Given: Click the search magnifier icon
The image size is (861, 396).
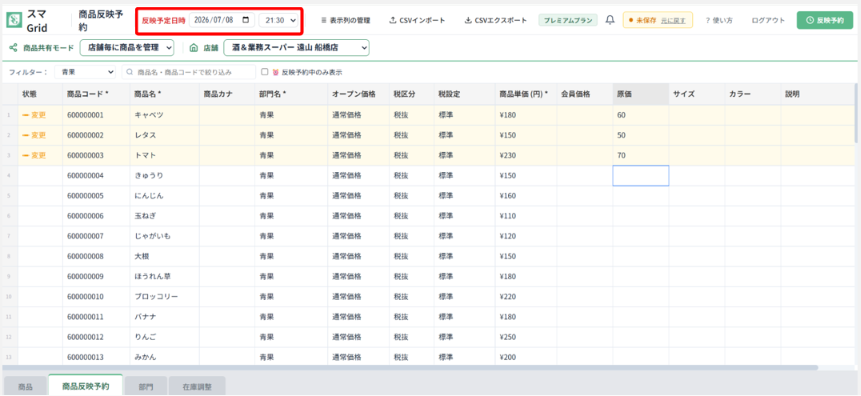Looking at the screenshot, I should (130, 72).
